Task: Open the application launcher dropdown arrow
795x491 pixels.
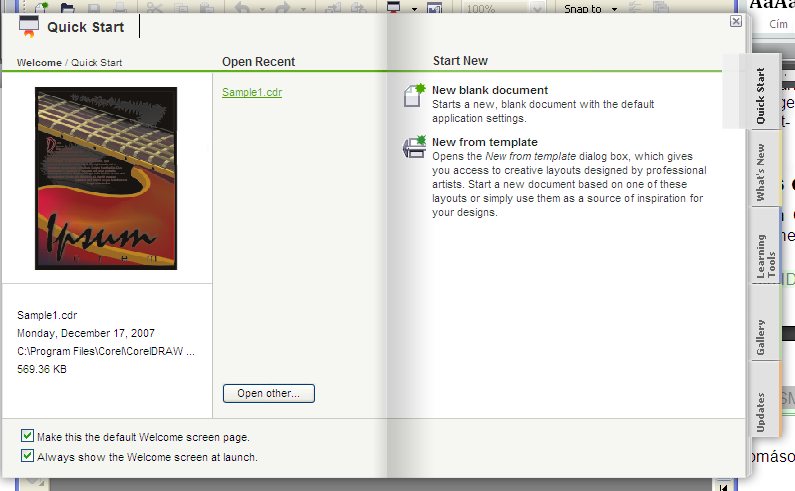Action: (x=414, y=9)
